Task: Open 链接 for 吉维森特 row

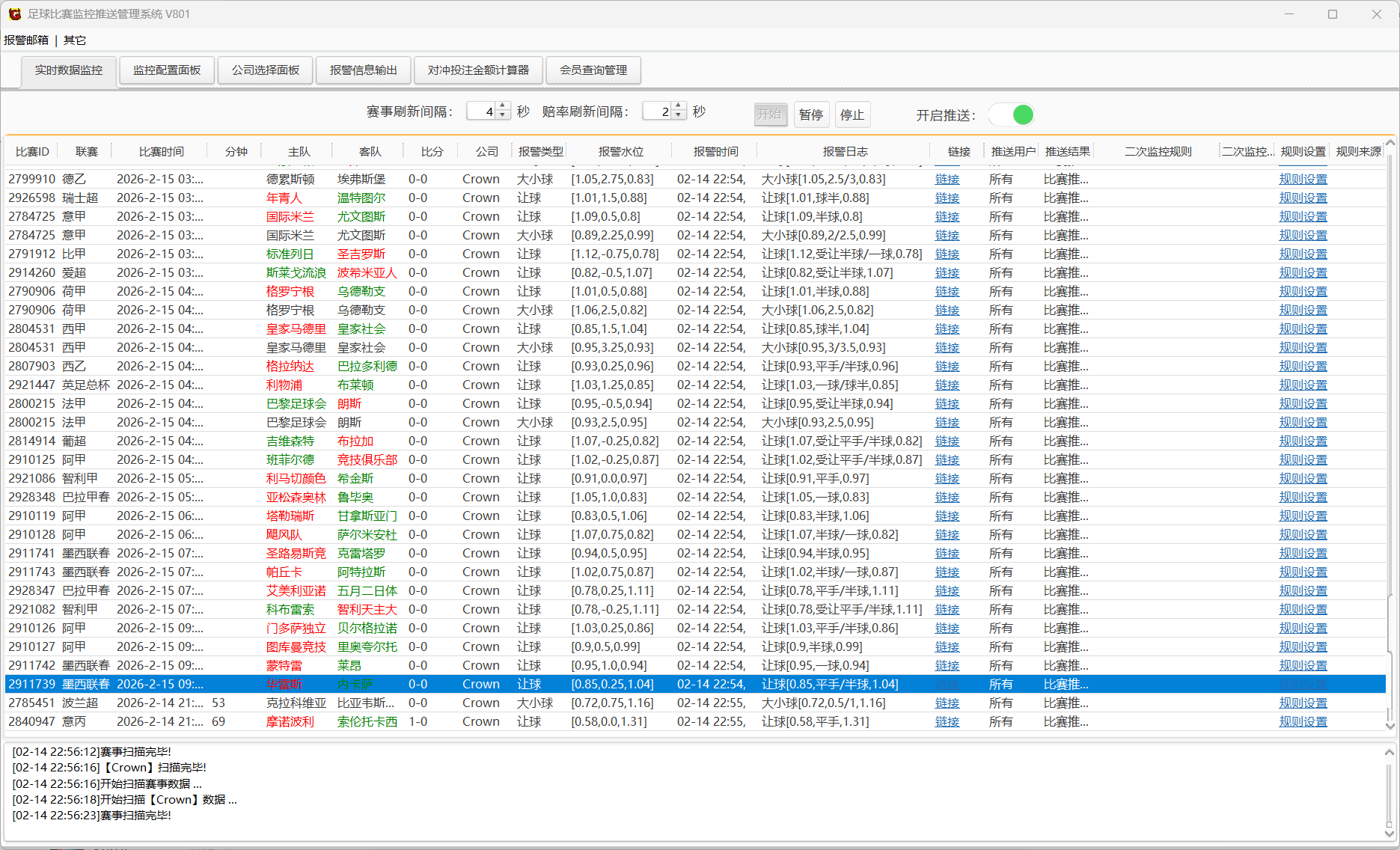Action: [x=947, y=441]
